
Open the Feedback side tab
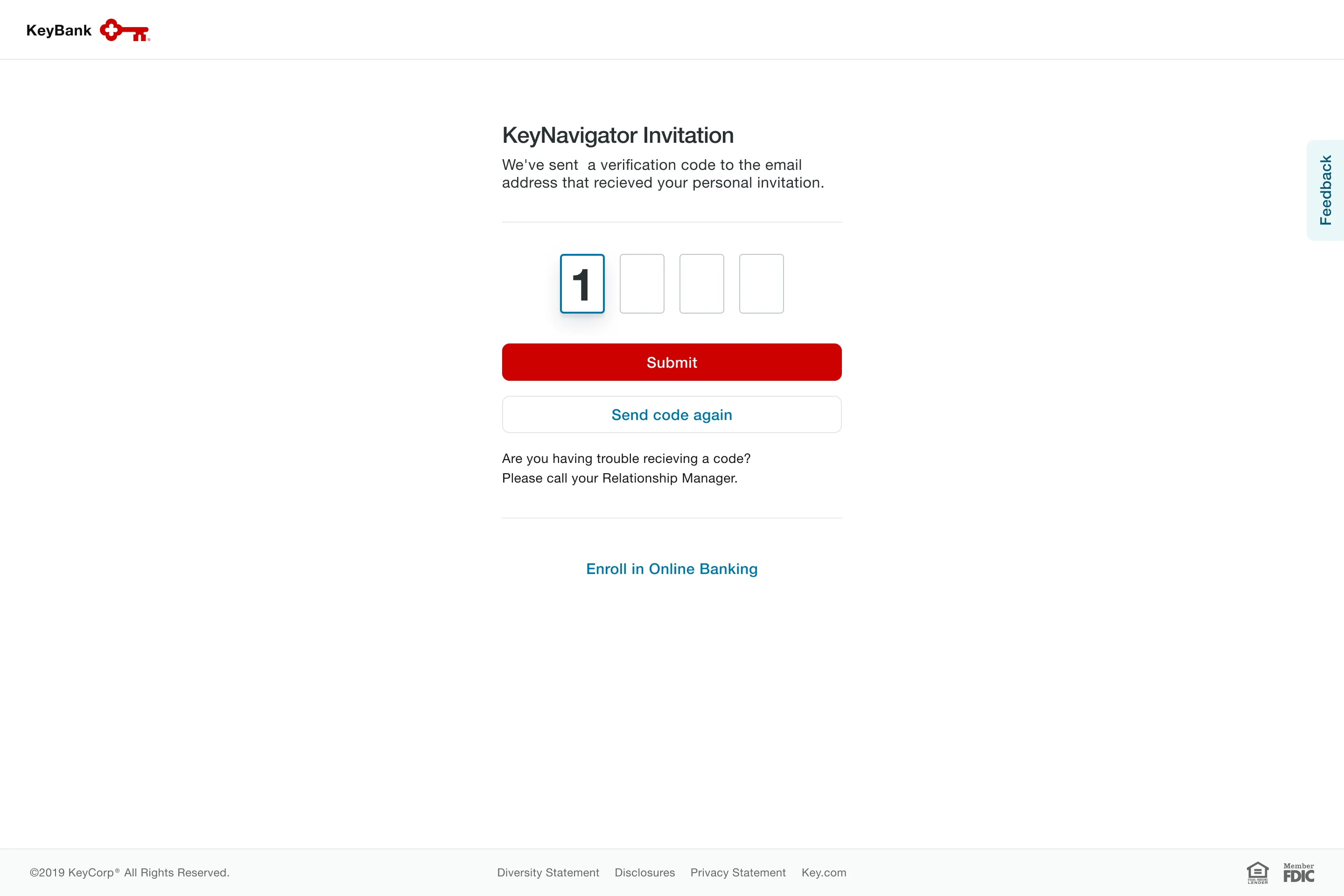point(1325,190)
